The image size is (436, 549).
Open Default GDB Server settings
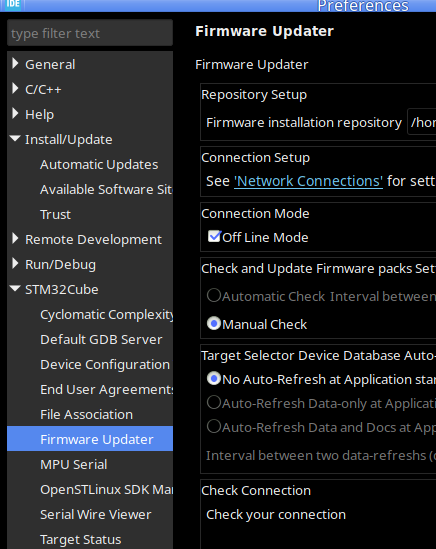coord(101,340)
